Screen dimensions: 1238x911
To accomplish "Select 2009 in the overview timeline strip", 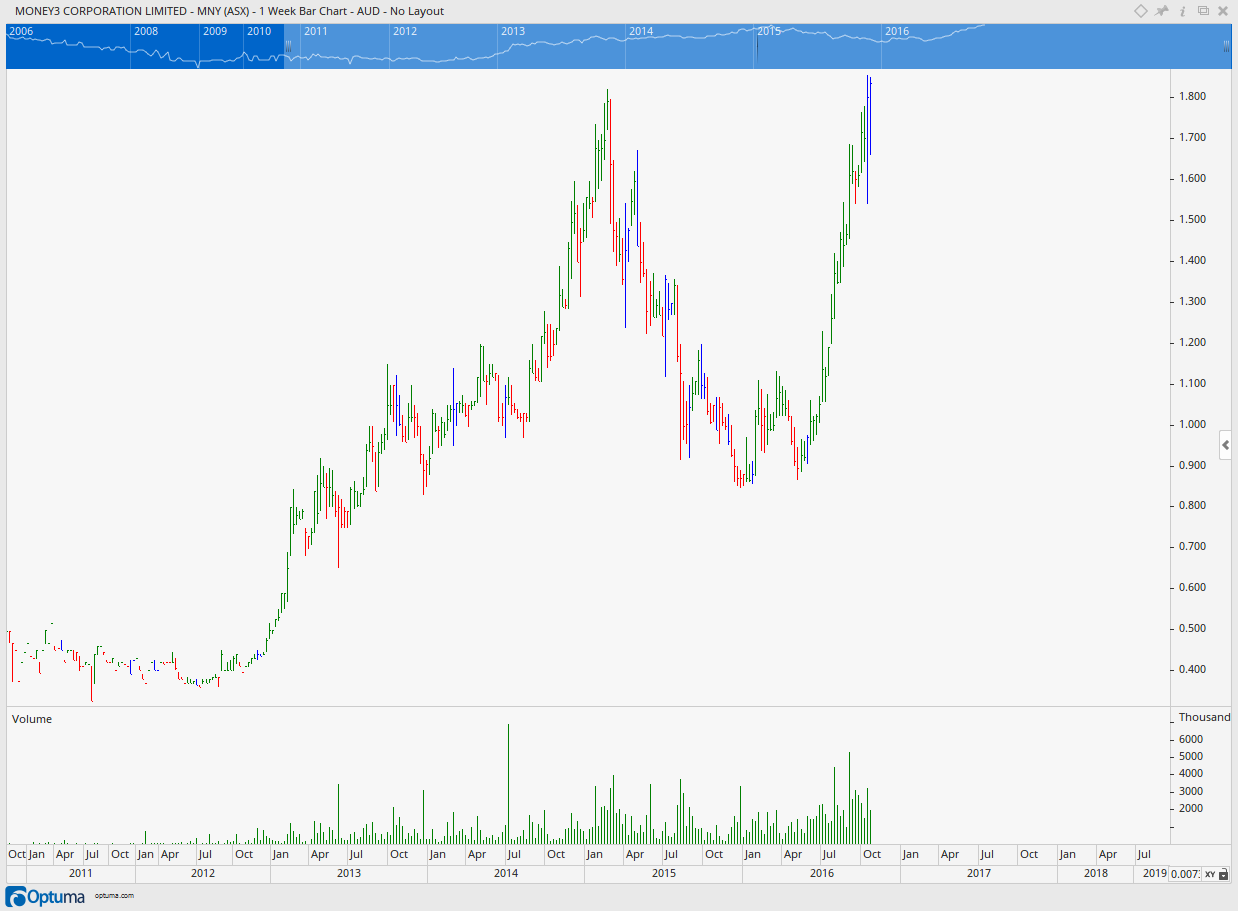I will click(x=214, y=31).
